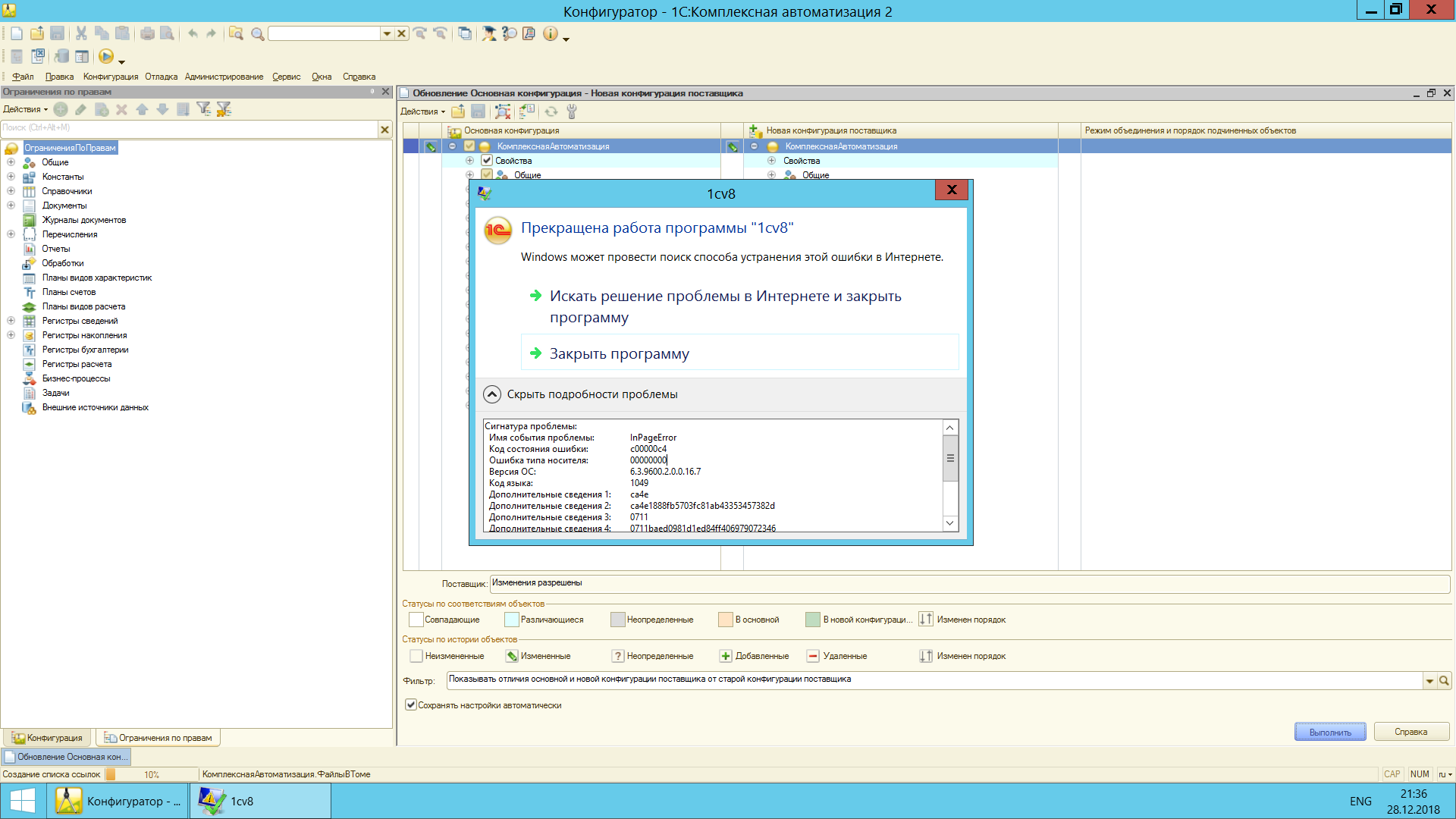The width and height of the screenshot is (1456, 819).
Task: Toggle 'Сохранять настройки автоматически' checkbox
Action: pos(411,704)
